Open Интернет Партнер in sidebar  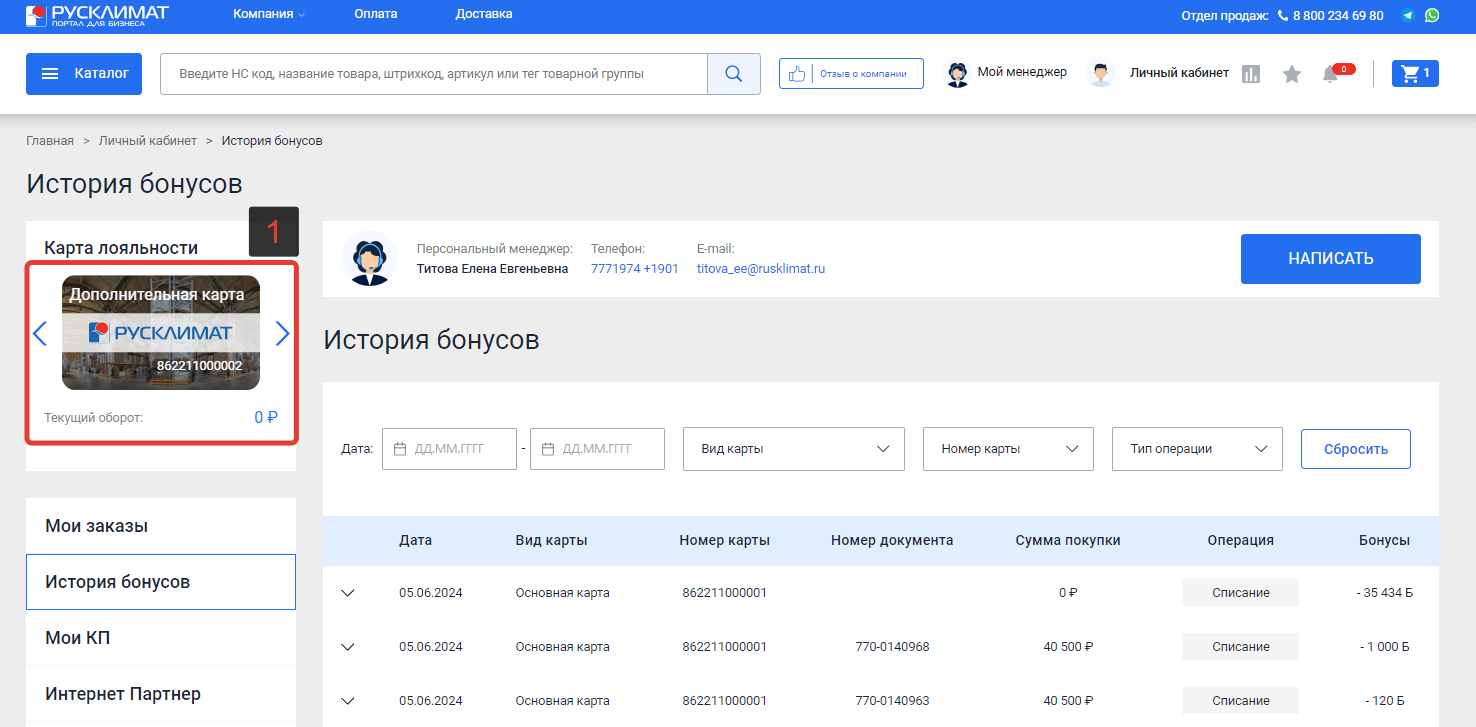(161, 694)
